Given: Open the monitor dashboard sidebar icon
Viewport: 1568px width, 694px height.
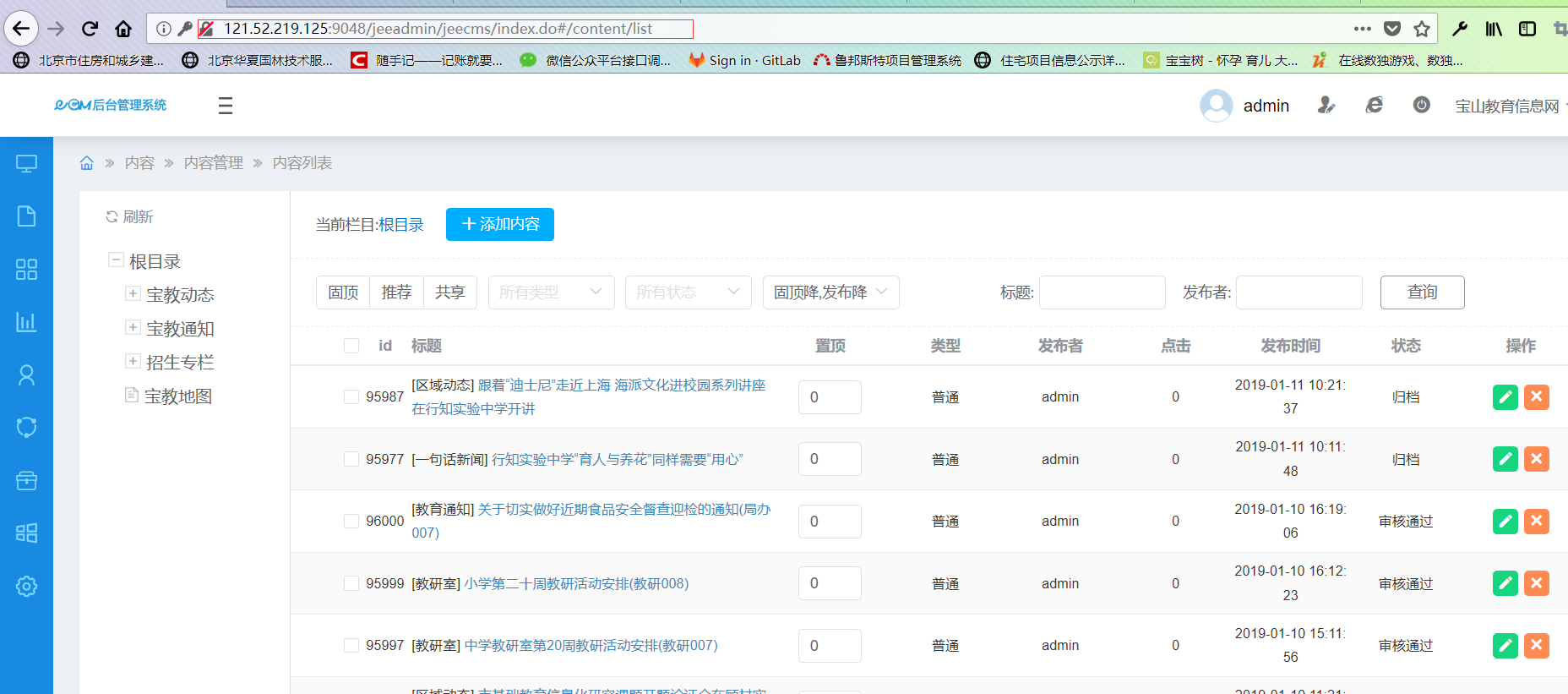Looking at the screenshot, I should pyautogui.click(x=26, y=164).
